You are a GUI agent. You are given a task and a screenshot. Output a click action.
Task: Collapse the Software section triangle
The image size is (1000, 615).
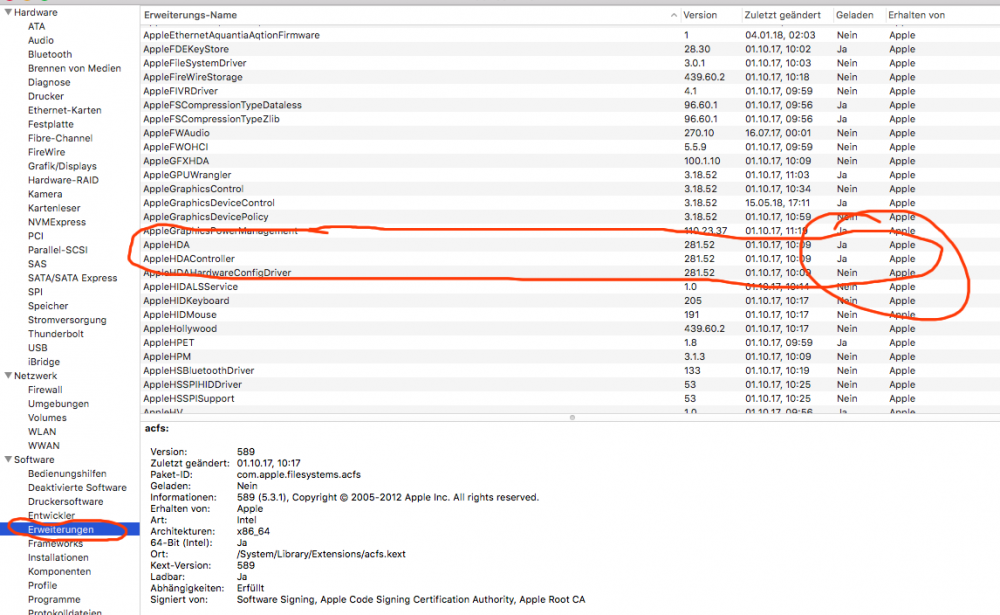coord(8,459)
